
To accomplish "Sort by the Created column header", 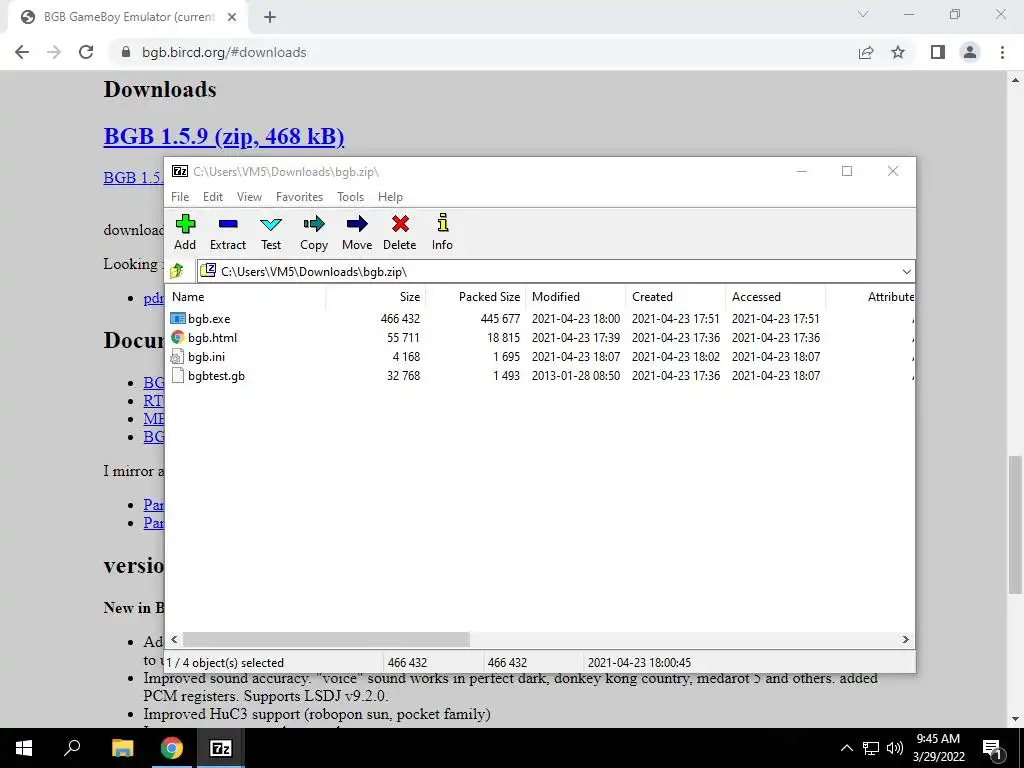I will [x=675, y=296].
